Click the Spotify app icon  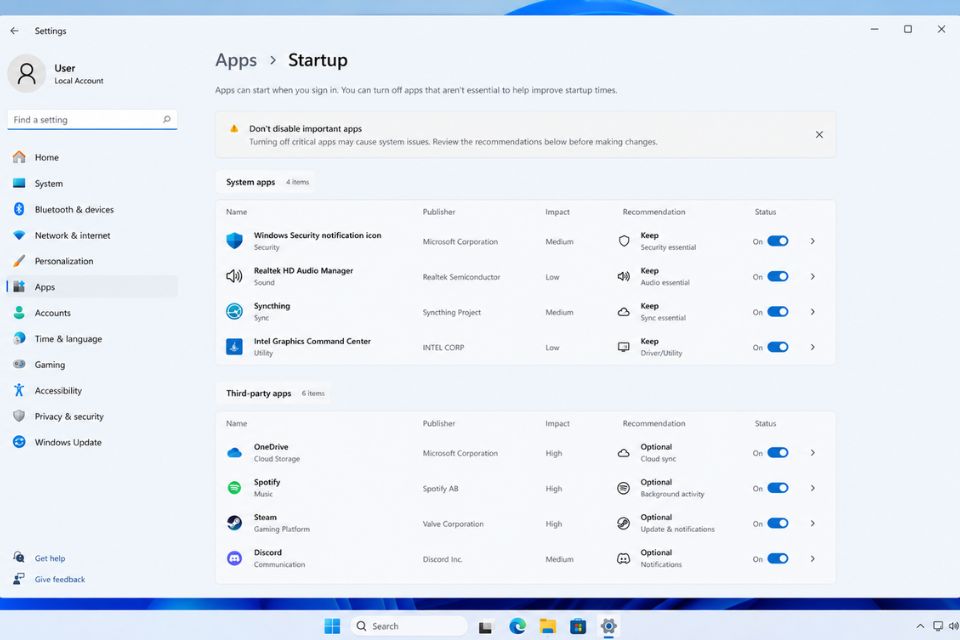coord(234,488)
